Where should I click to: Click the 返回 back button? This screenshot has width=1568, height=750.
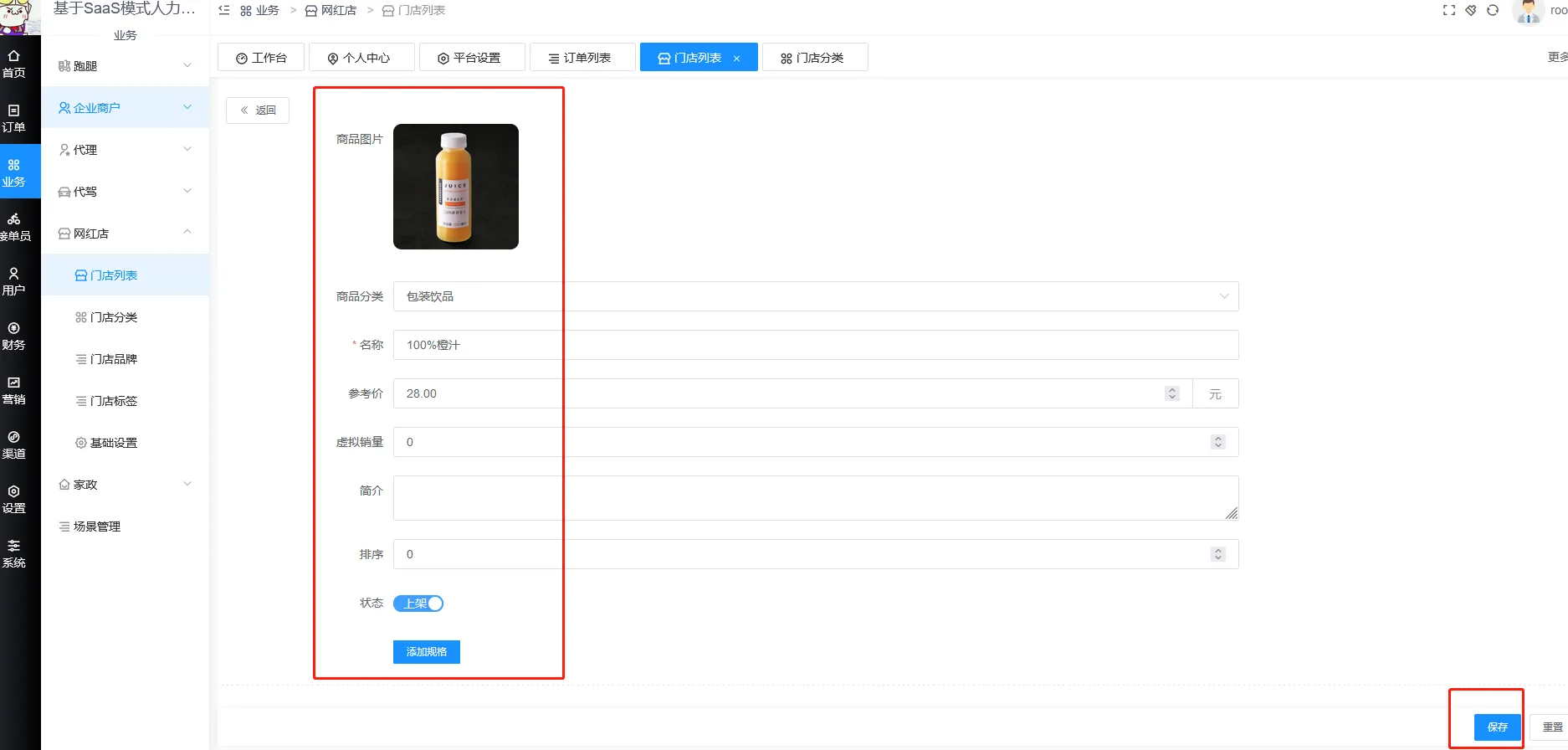click(258, 110)
